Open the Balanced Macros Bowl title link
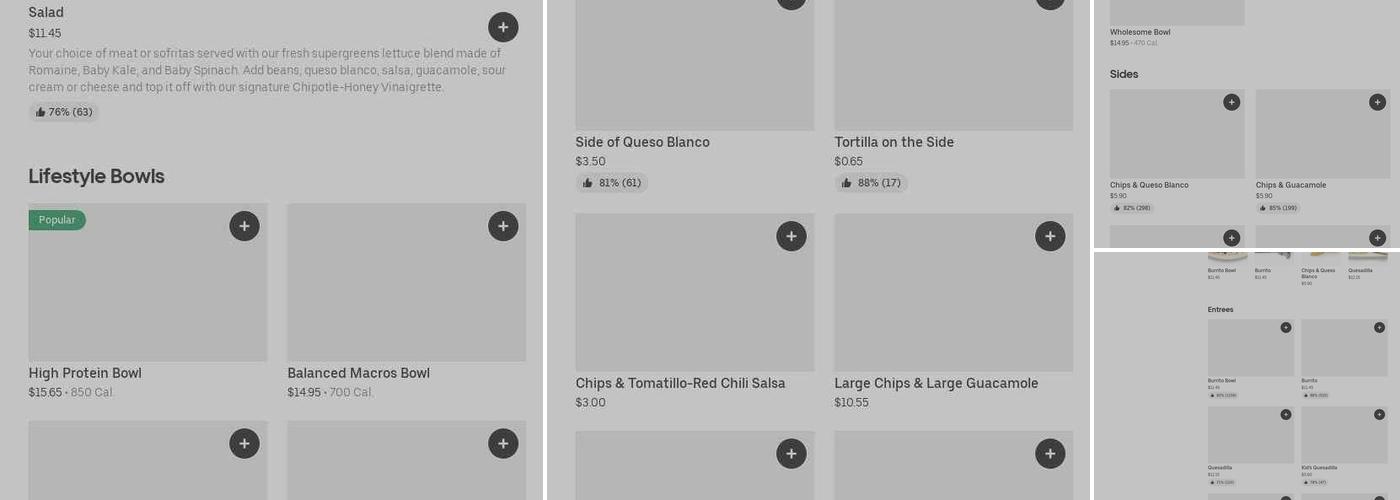The image size is (1400, 500). click(x=358, y=373)
